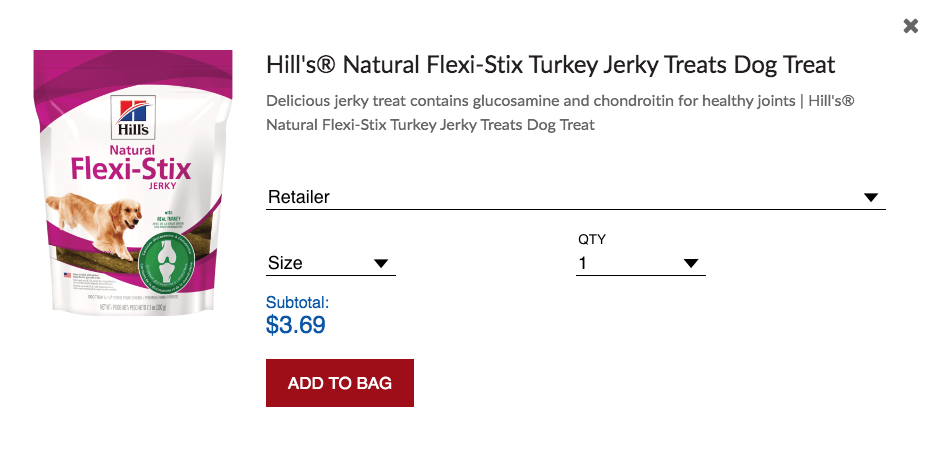935x457 pixels.
Task: Click the Size field label text
Action: (x=285, y=264)
